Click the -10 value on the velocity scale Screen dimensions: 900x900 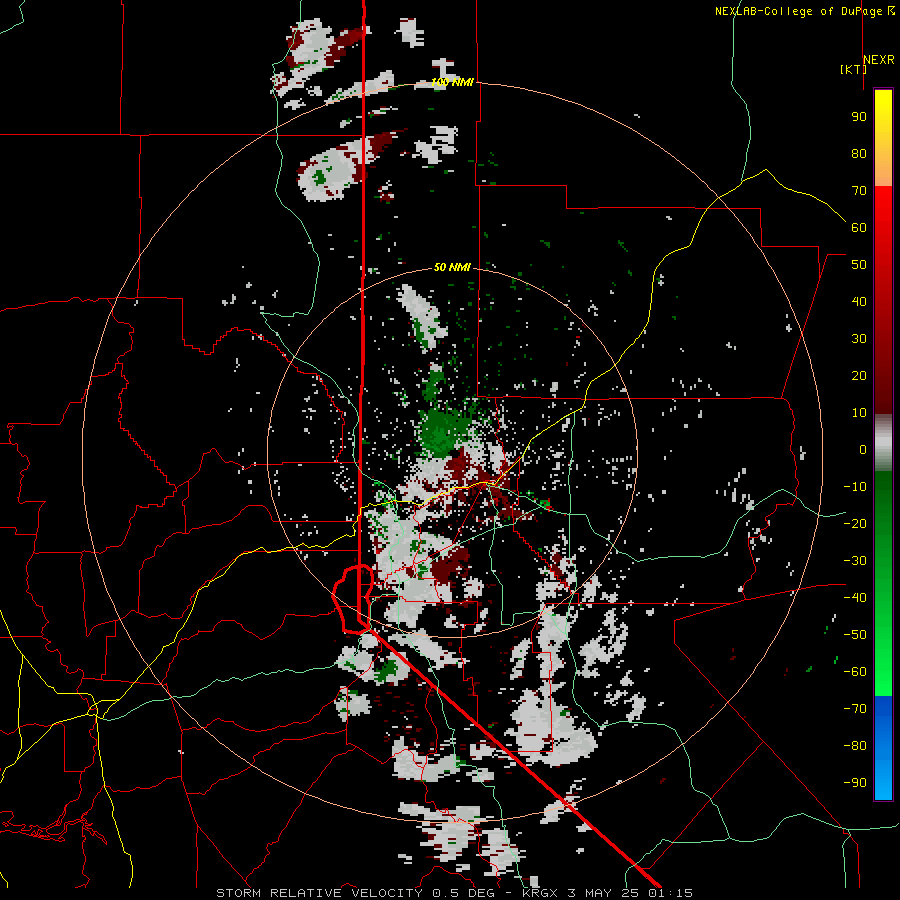[x=855, y=487]
